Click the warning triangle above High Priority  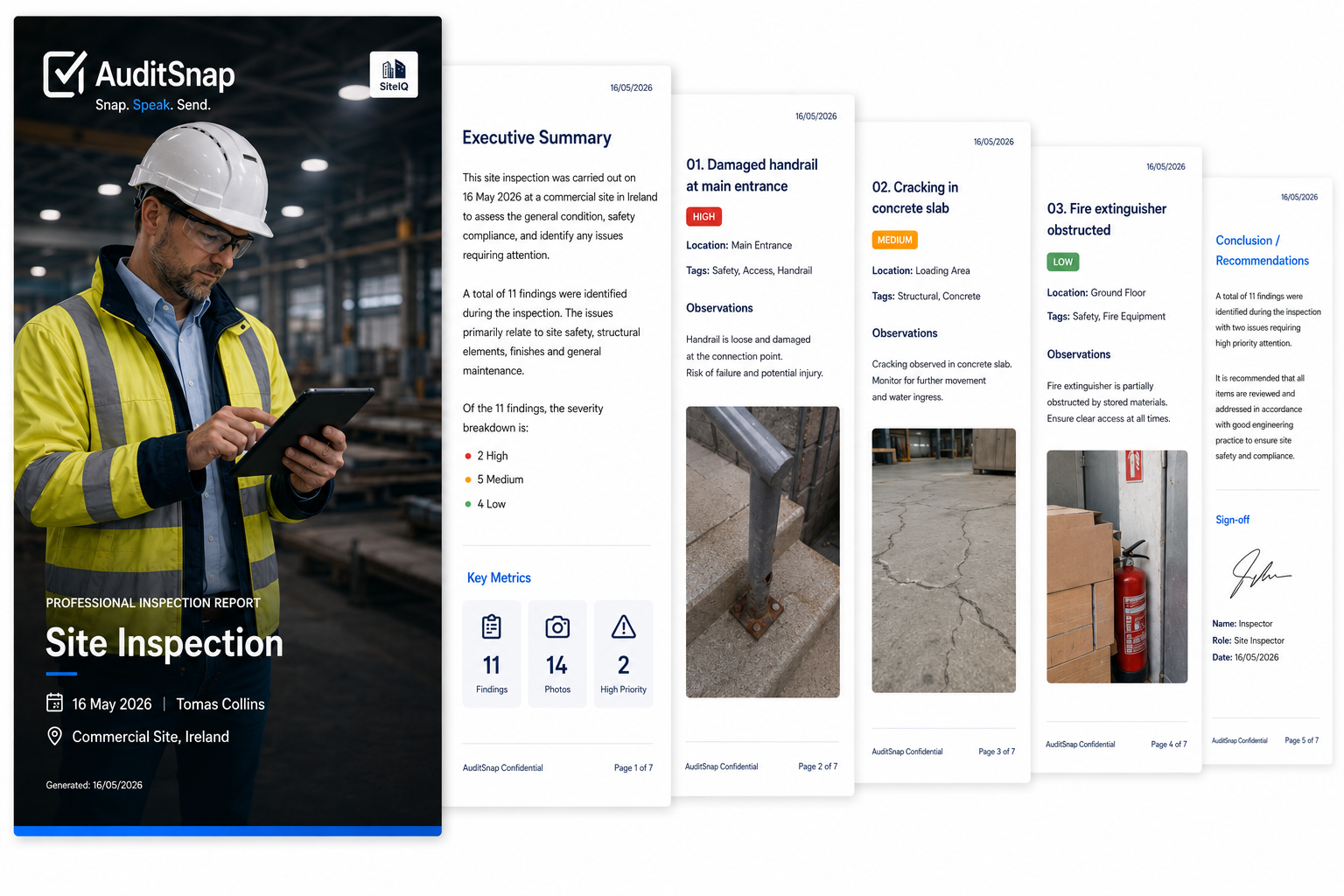tap(623, 626)
